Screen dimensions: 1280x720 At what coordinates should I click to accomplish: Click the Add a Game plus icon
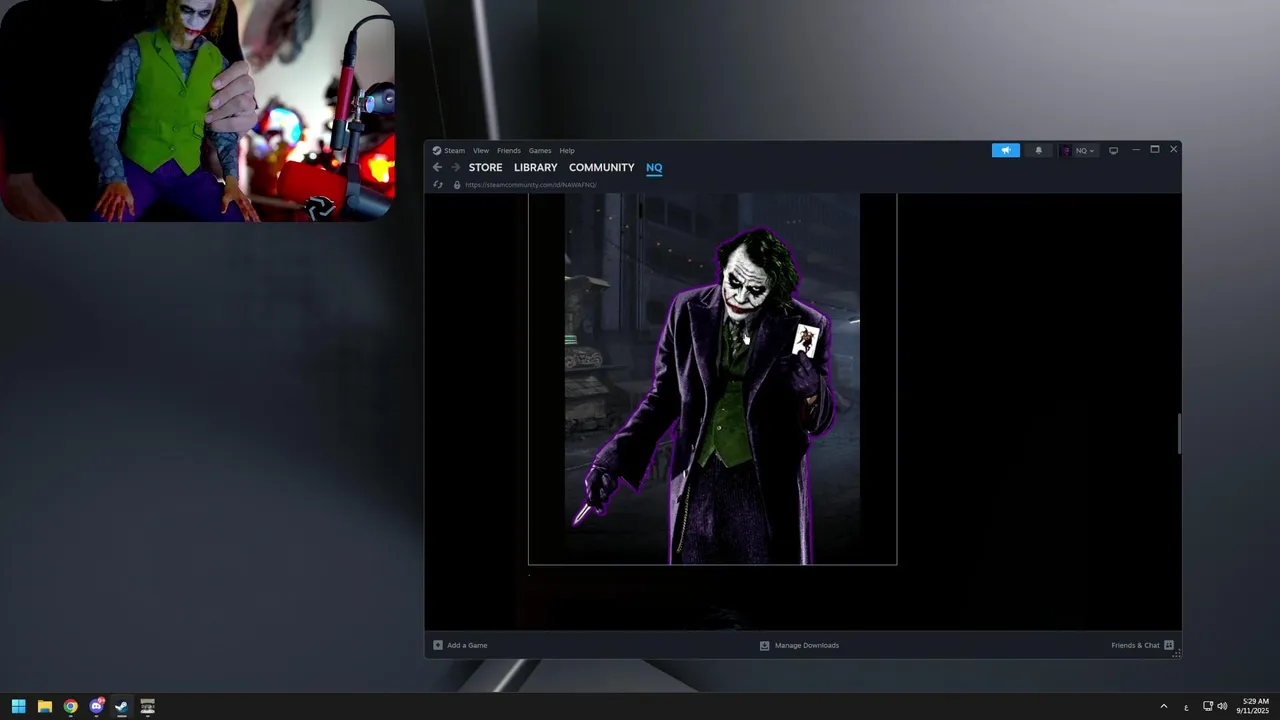438,645
